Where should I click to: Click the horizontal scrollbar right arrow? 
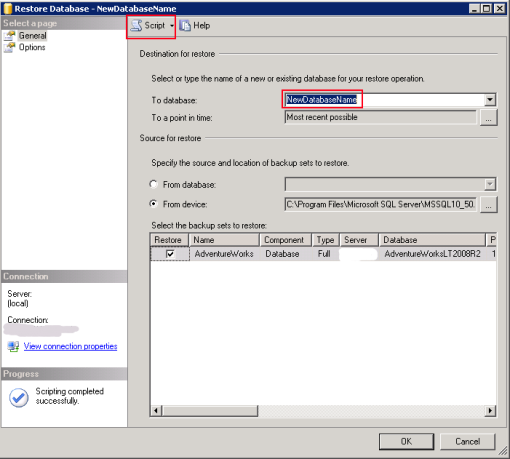490,411
